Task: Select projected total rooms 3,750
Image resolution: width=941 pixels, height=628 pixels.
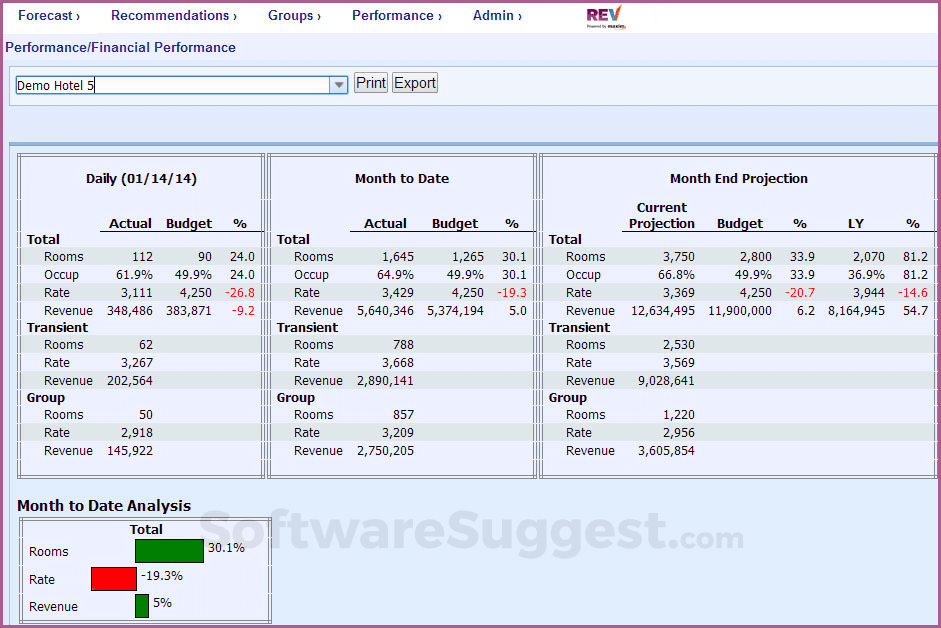Action: (678, 256)
